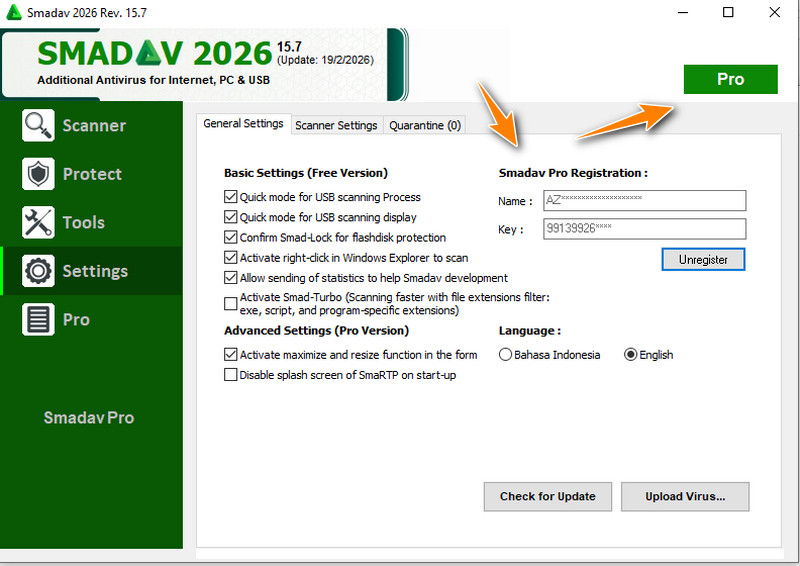Viewport: 800px width, 566px height.
Task: Click the Smadav Pro text in sidebar
Action: coord(89,417)
